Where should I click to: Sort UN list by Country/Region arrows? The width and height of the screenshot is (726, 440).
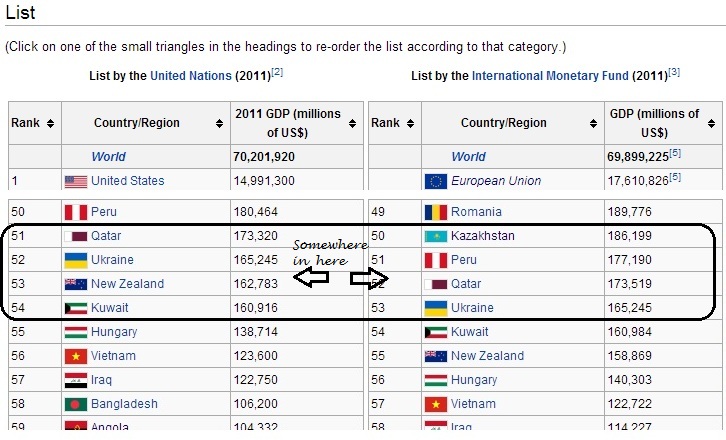coord(219,123)
